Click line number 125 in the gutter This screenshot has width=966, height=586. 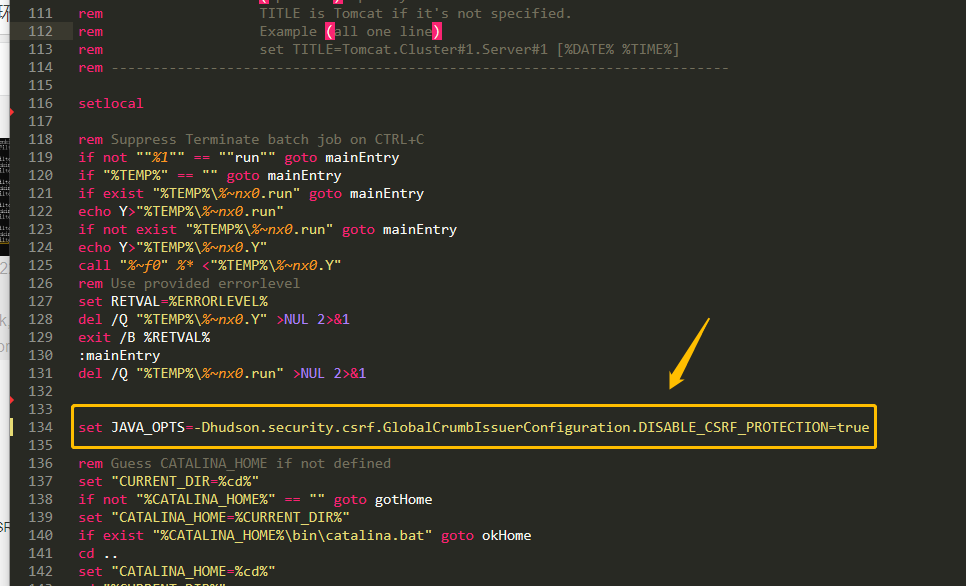(41, 265)
